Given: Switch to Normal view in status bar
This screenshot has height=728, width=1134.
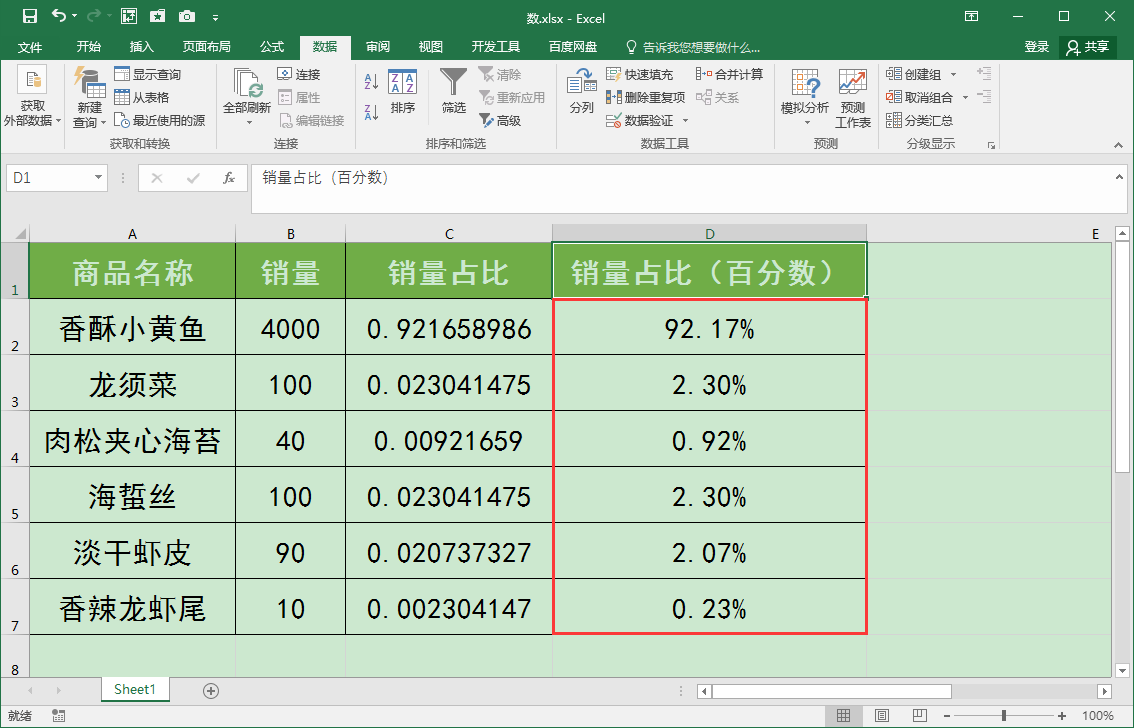Looking at the screenshot, I should (x=843, y=716).
